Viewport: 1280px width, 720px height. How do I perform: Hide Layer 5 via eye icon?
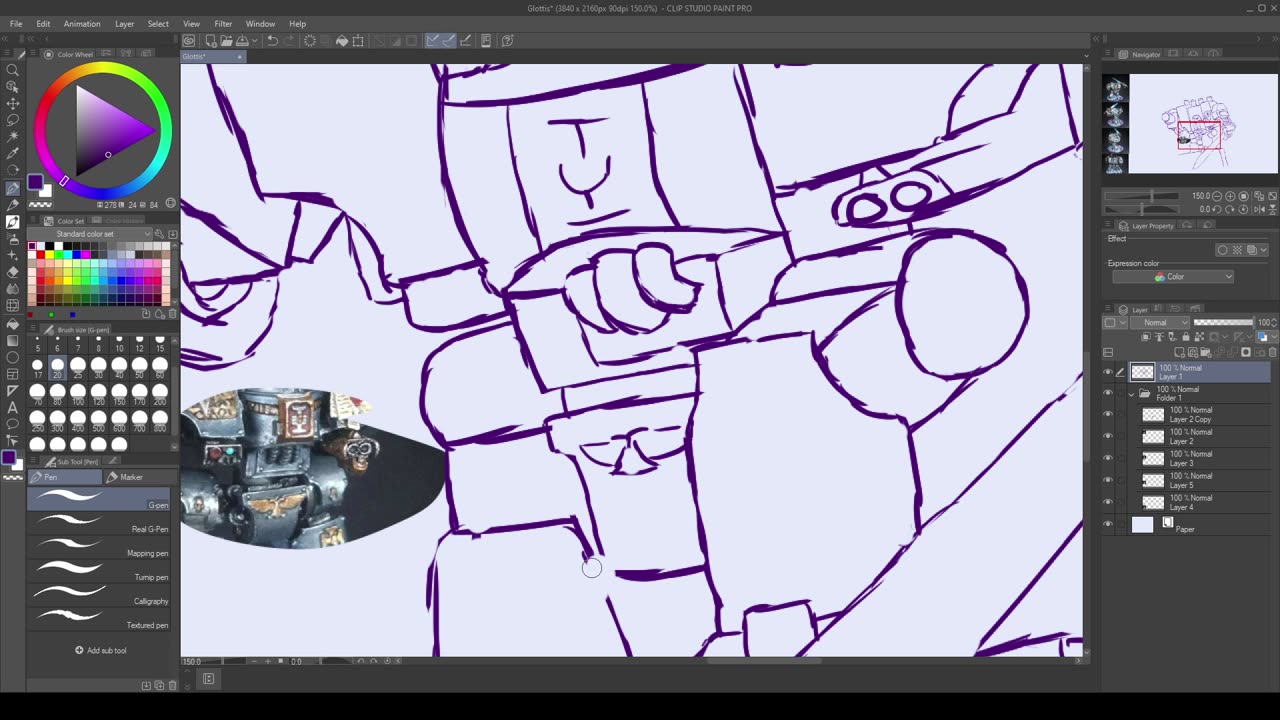coord(1107,480)
